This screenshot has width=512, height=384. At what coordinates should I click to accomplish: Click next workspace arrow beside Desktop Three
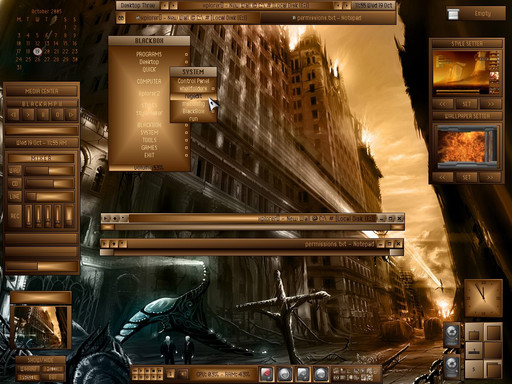click(173, 5)
